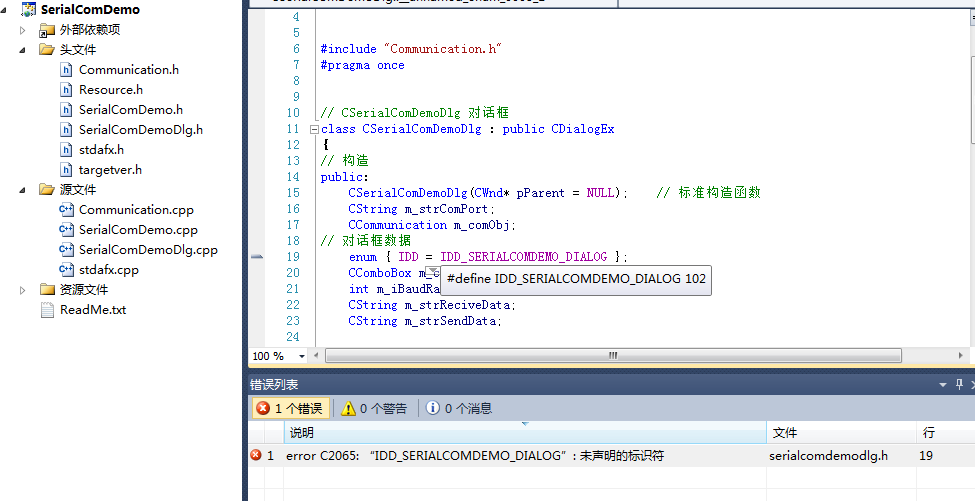The height and width of the screenshot is (501, 975).
Task: Open stdafx.cpp source file
Action: 109,270
